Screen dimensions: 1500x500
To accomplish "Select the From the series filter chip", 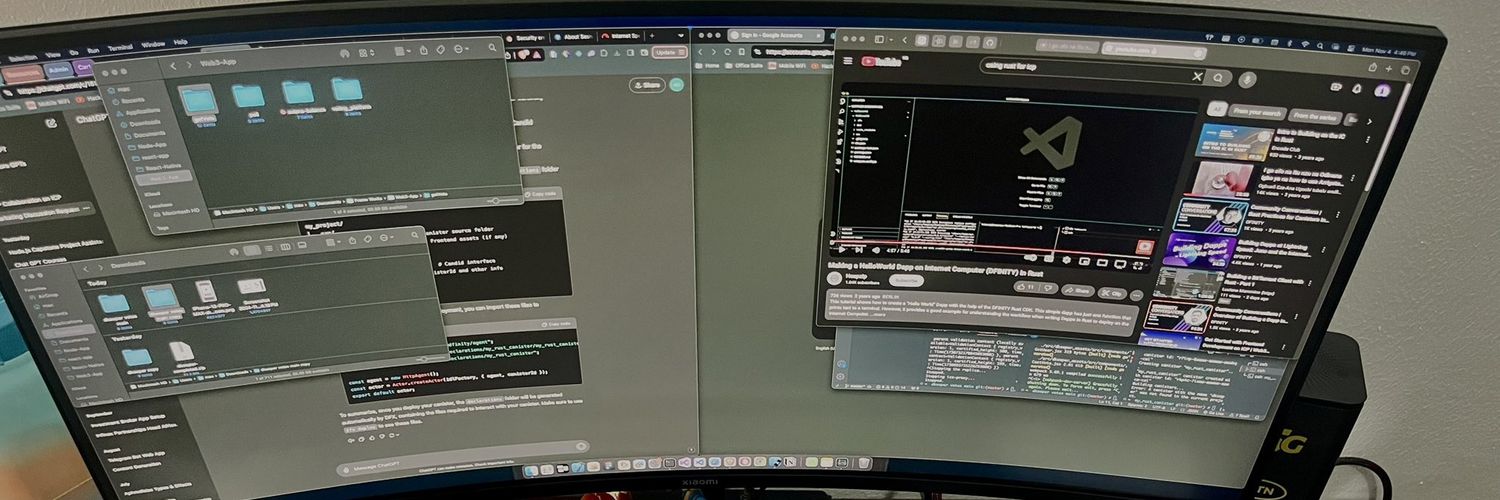I will [x=1314, y=116].
